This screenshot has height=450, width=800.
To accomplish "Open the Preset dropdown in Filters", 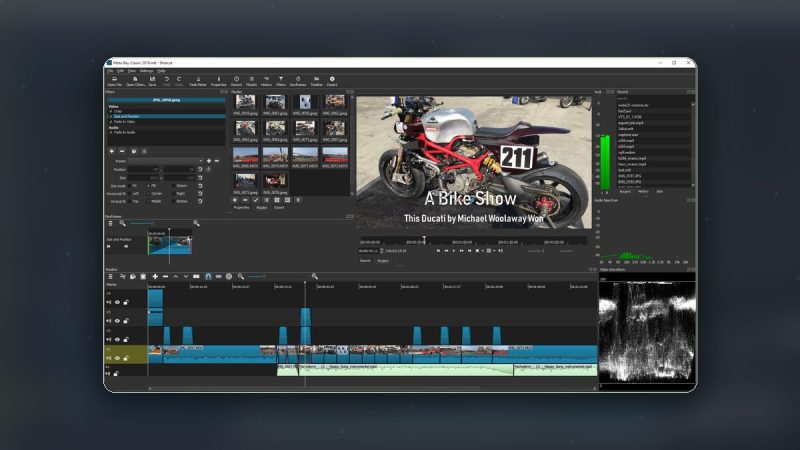I will tap(165, 161).
